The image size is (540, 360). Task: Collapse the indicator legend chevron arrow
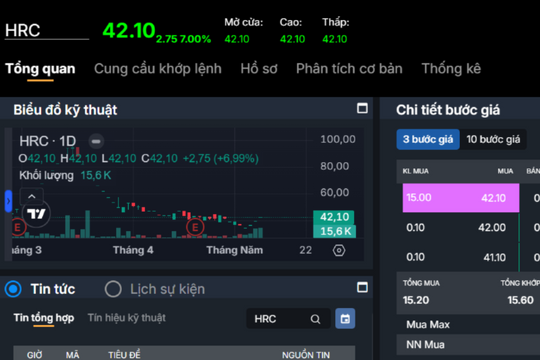point(32,196)
